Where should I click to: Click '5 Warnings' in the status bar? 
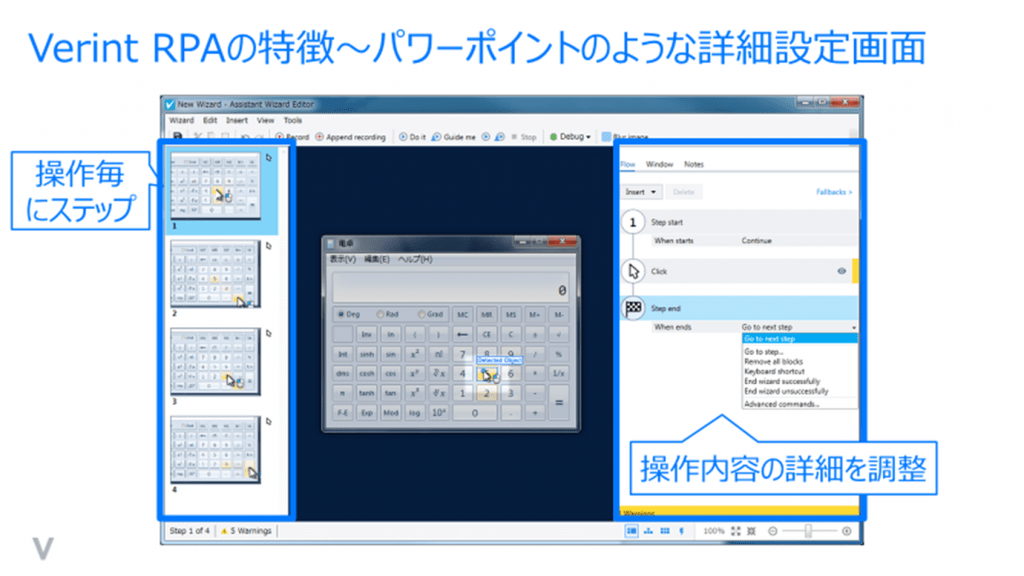coord(246,531)
